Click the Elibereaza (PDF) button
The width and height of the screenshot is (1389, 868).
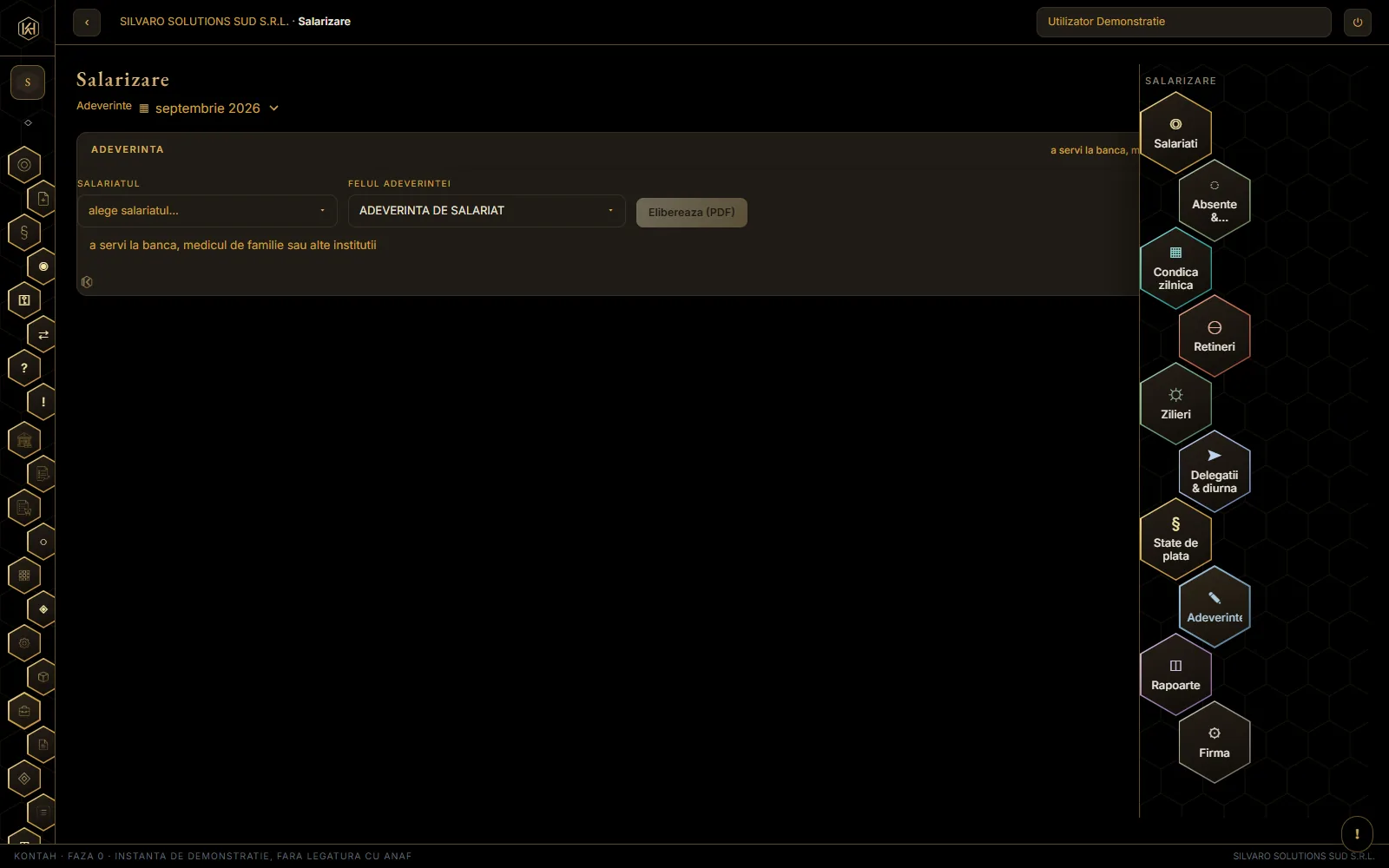point(691,213)
